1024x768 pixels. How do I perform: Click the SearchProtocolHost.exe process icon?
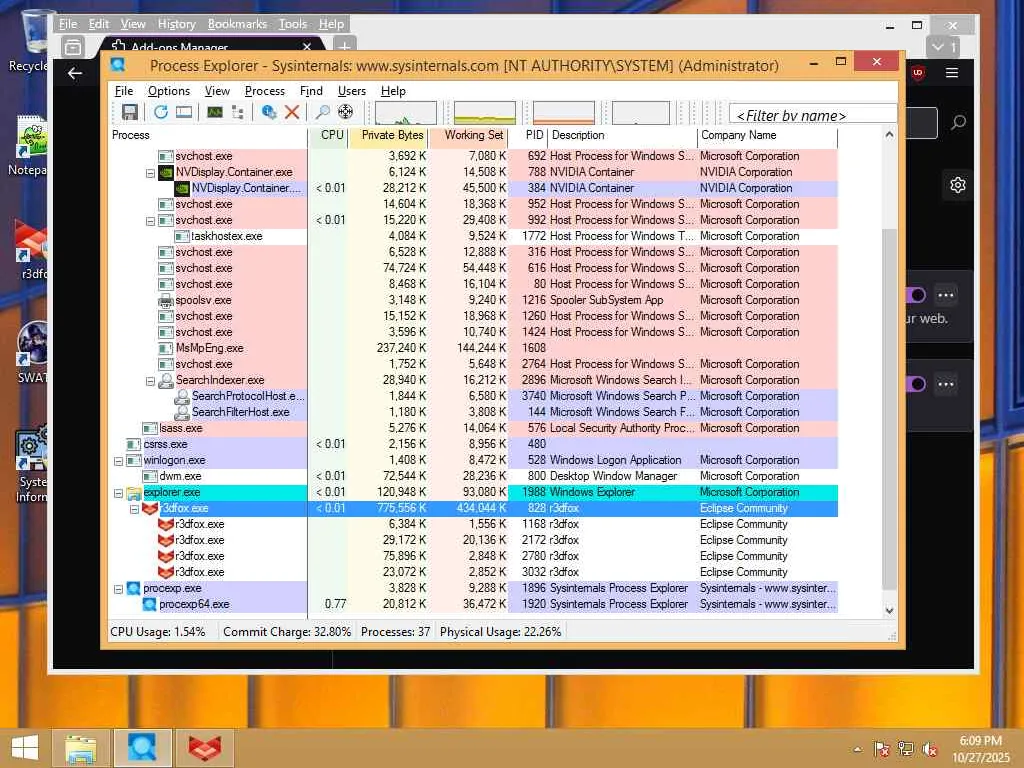tap(182, 396)
